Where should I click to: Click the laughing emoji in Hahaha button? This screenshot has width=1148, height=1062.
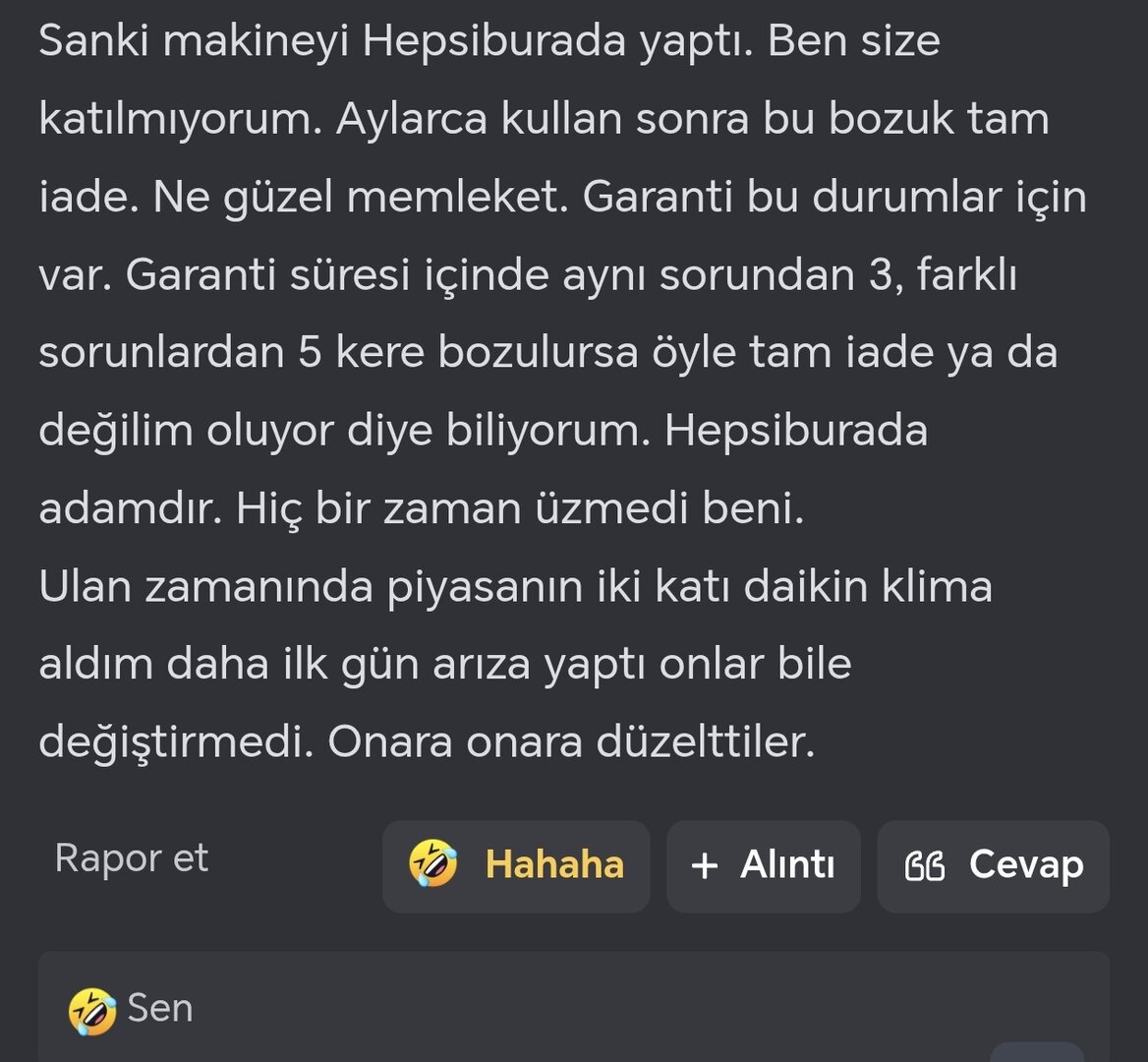(x=433, y=865)
